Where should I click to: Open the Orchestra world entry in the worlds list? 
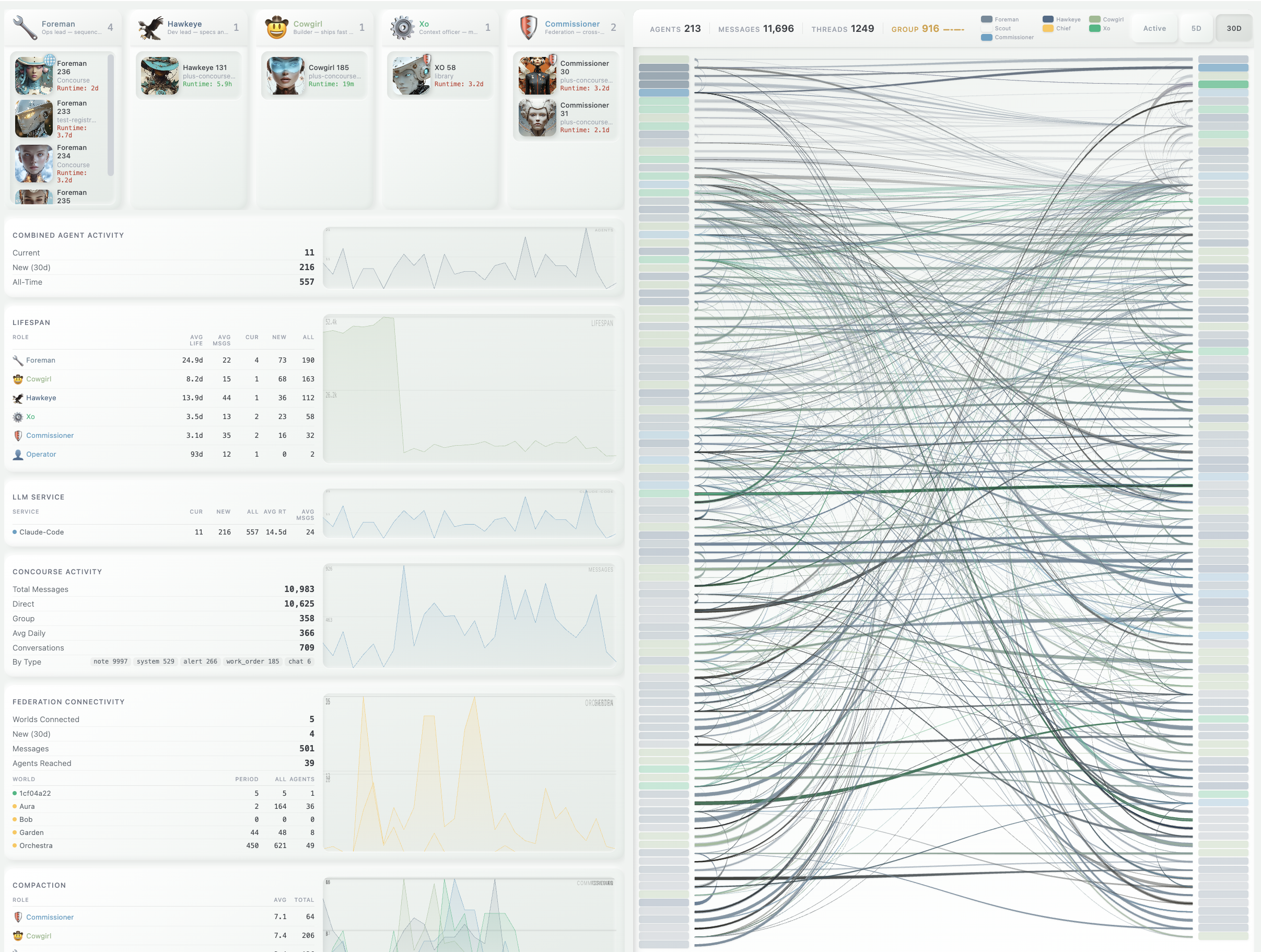coord(35,845)
